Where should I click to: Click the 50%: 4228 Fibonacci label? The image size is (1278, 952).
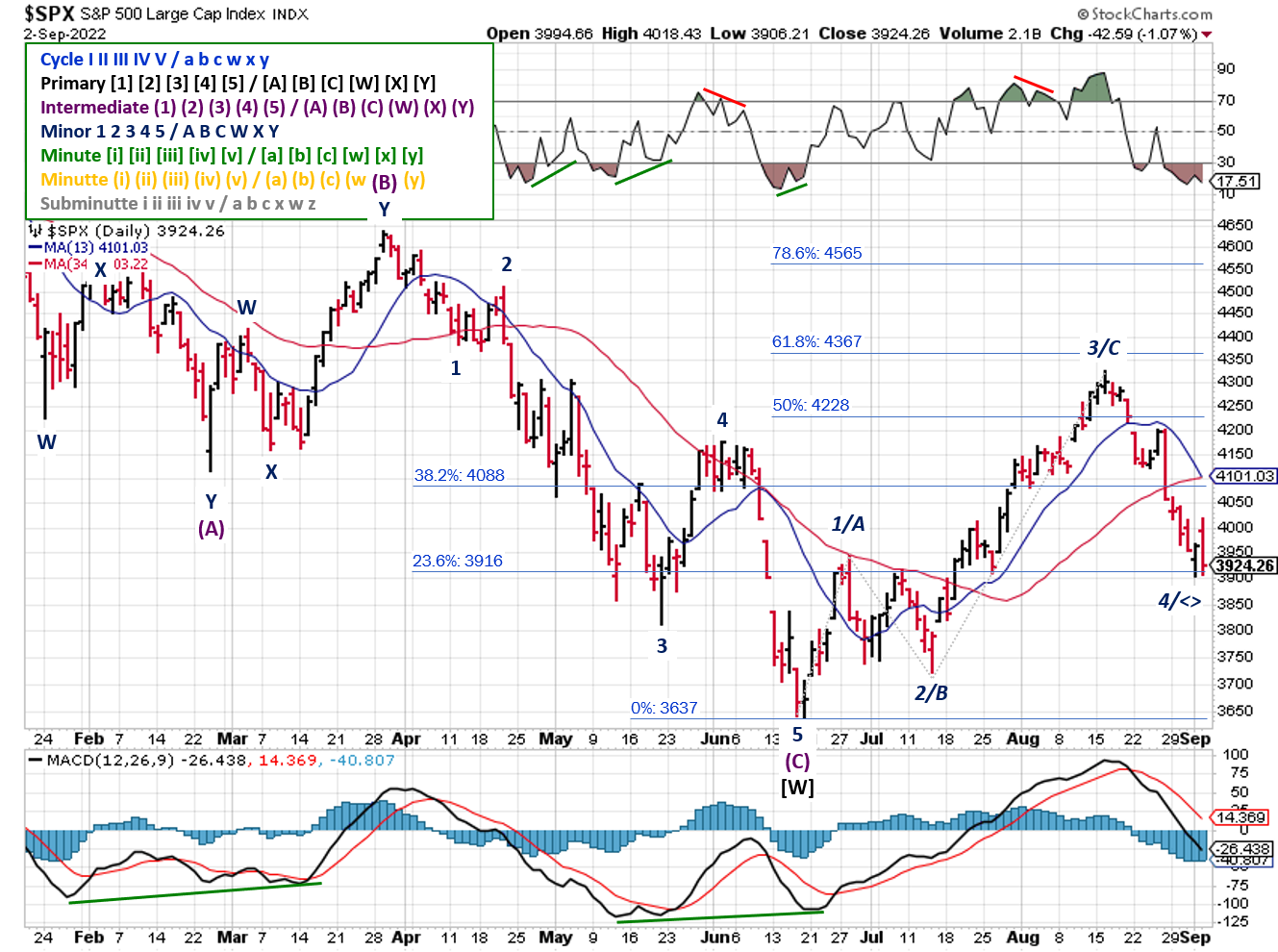(x=812, y=405)
